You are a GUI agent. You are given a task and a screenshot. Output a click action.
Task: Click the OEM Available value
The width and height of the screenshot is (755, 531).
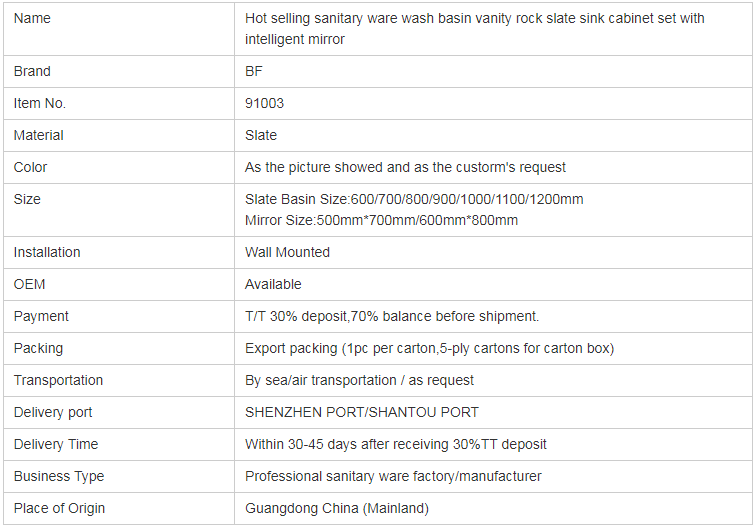click(x=273, y=285)
